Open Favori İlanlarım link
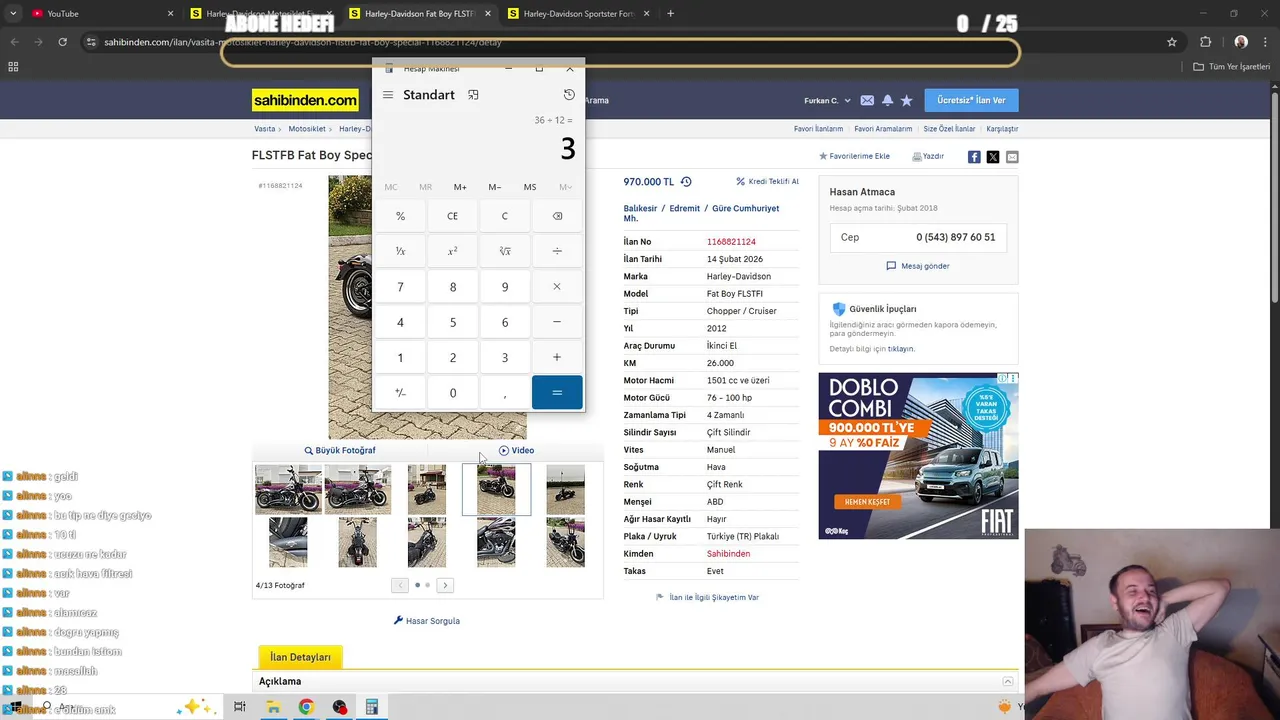 click(x=818, y=129)
